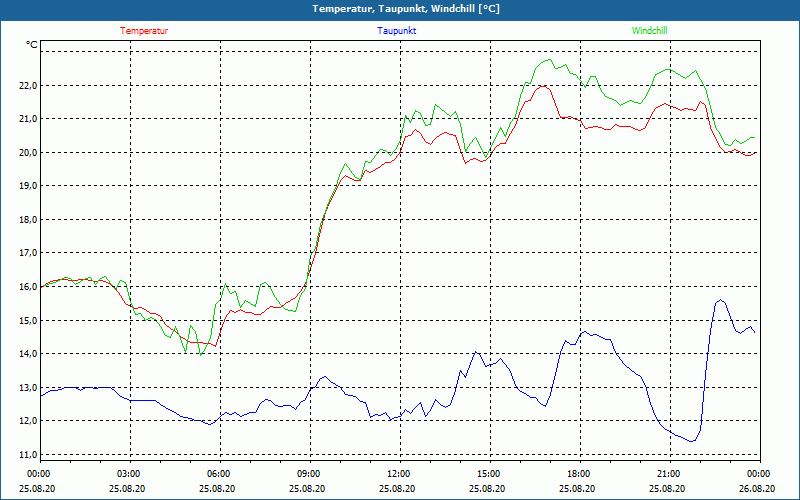The image size is (800, 500).
Task: Select the red 'Temperatur' legend label
Action: (x=144, y=31)
